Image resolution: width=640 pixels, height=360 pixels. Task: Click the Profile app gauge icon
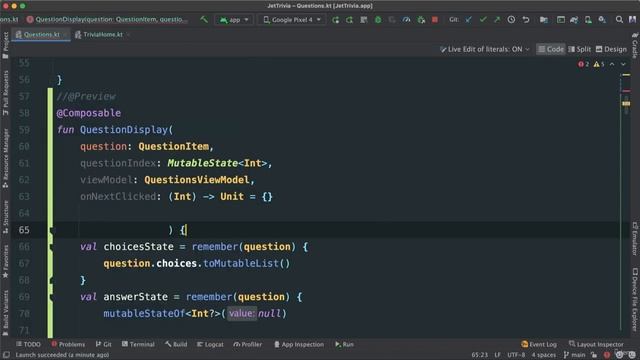(406, 20)
